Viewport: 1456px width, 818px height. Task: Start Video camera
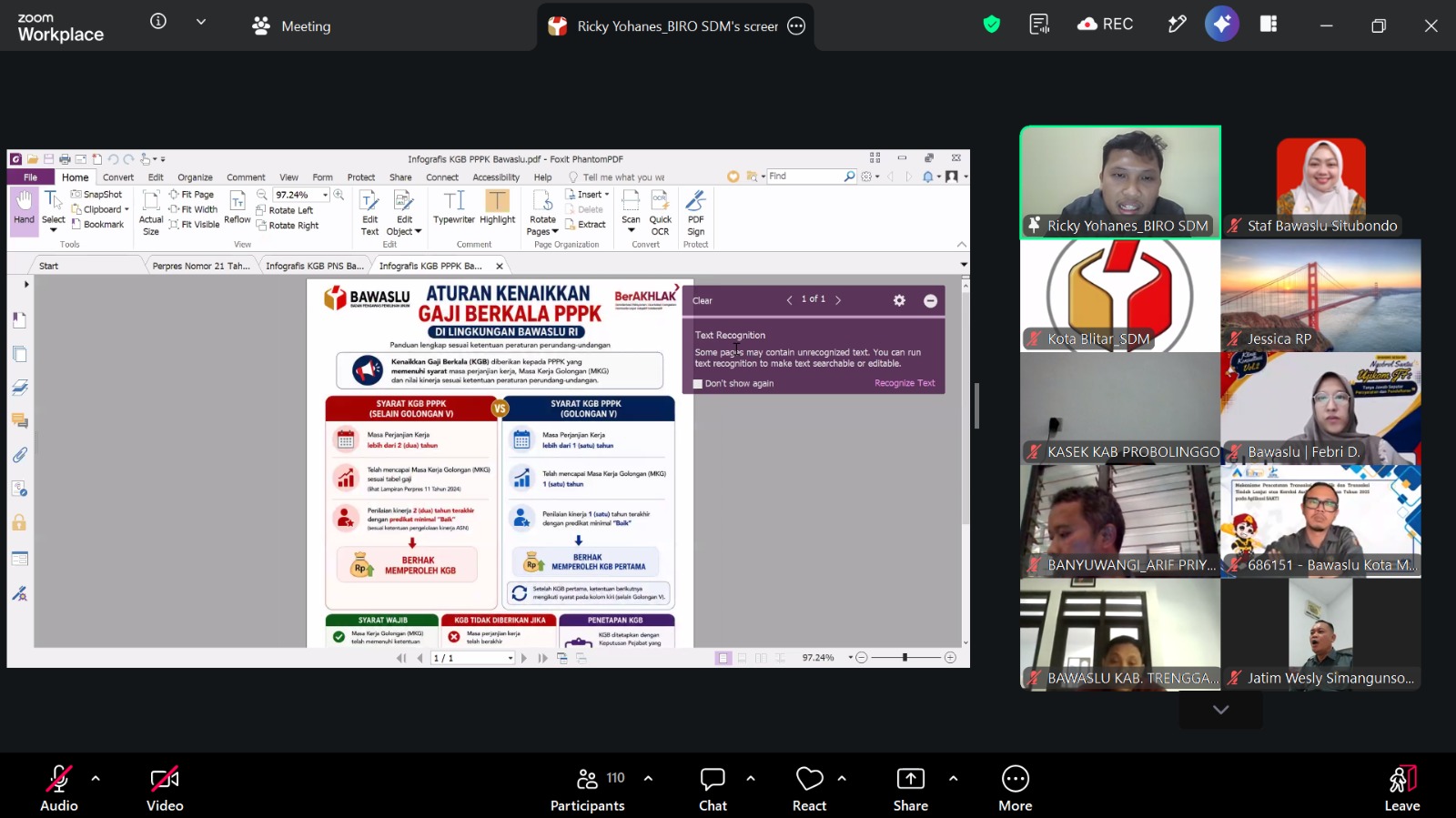[165, 789]
